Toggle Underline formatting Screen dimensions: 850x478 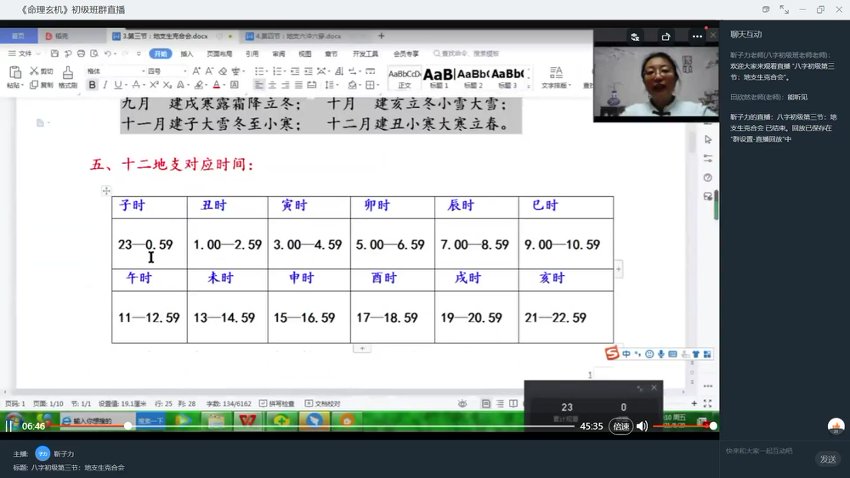pyautogui.click(x=118, y=85)
